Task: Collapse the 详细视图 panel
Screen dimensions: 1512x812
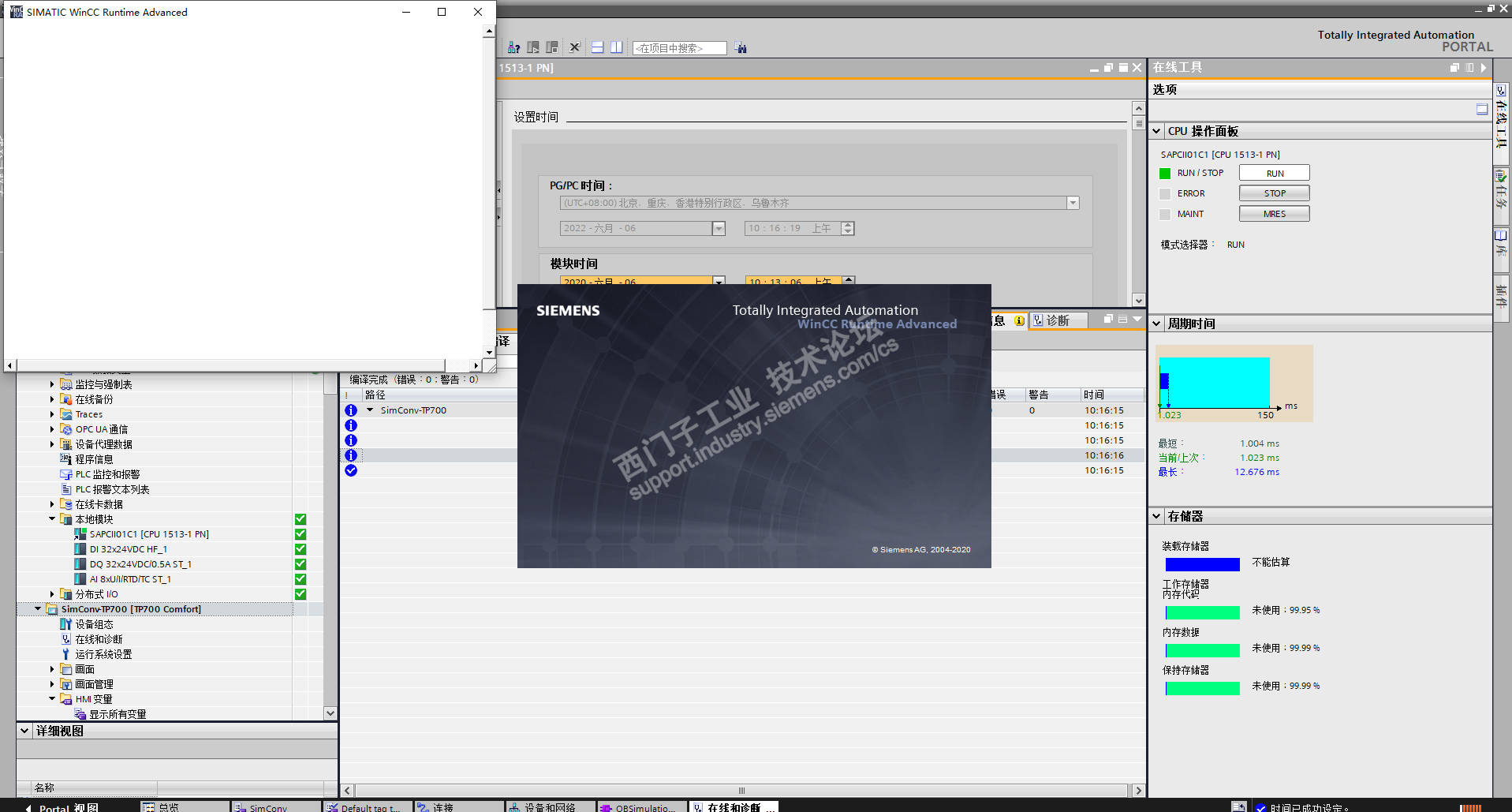Action: 24,732
